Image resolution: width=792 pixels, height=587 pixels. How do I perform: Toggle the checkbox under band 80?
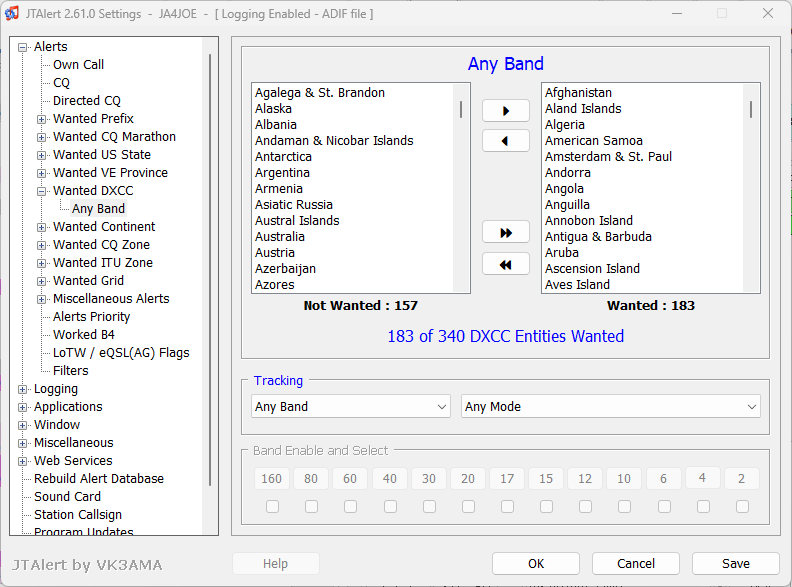tap(311, 506)
